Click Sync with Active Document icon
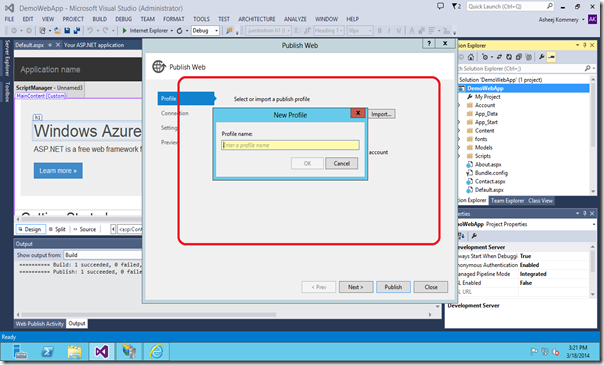The width and height of the screenshot is (604, 365). [x=499, y=57]
